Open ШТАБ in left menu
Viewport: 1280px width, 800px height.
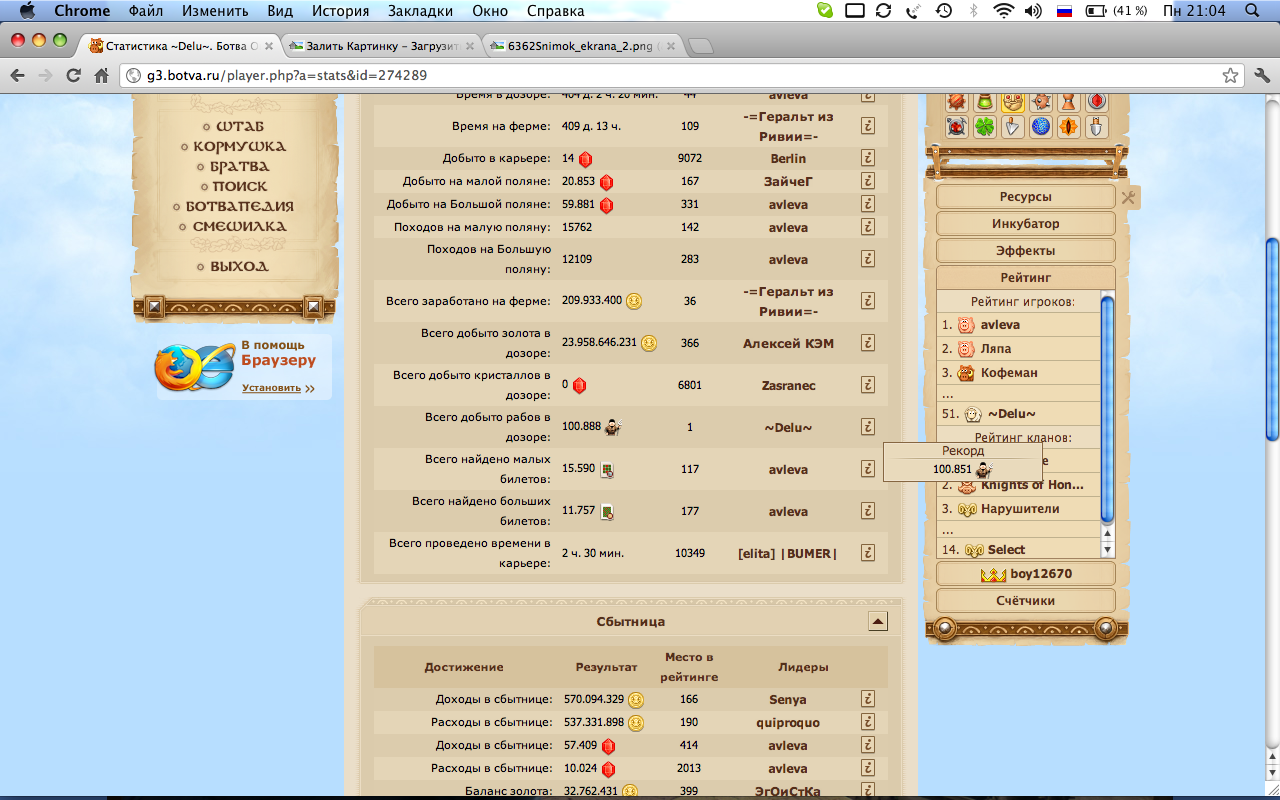pos(239,126)
